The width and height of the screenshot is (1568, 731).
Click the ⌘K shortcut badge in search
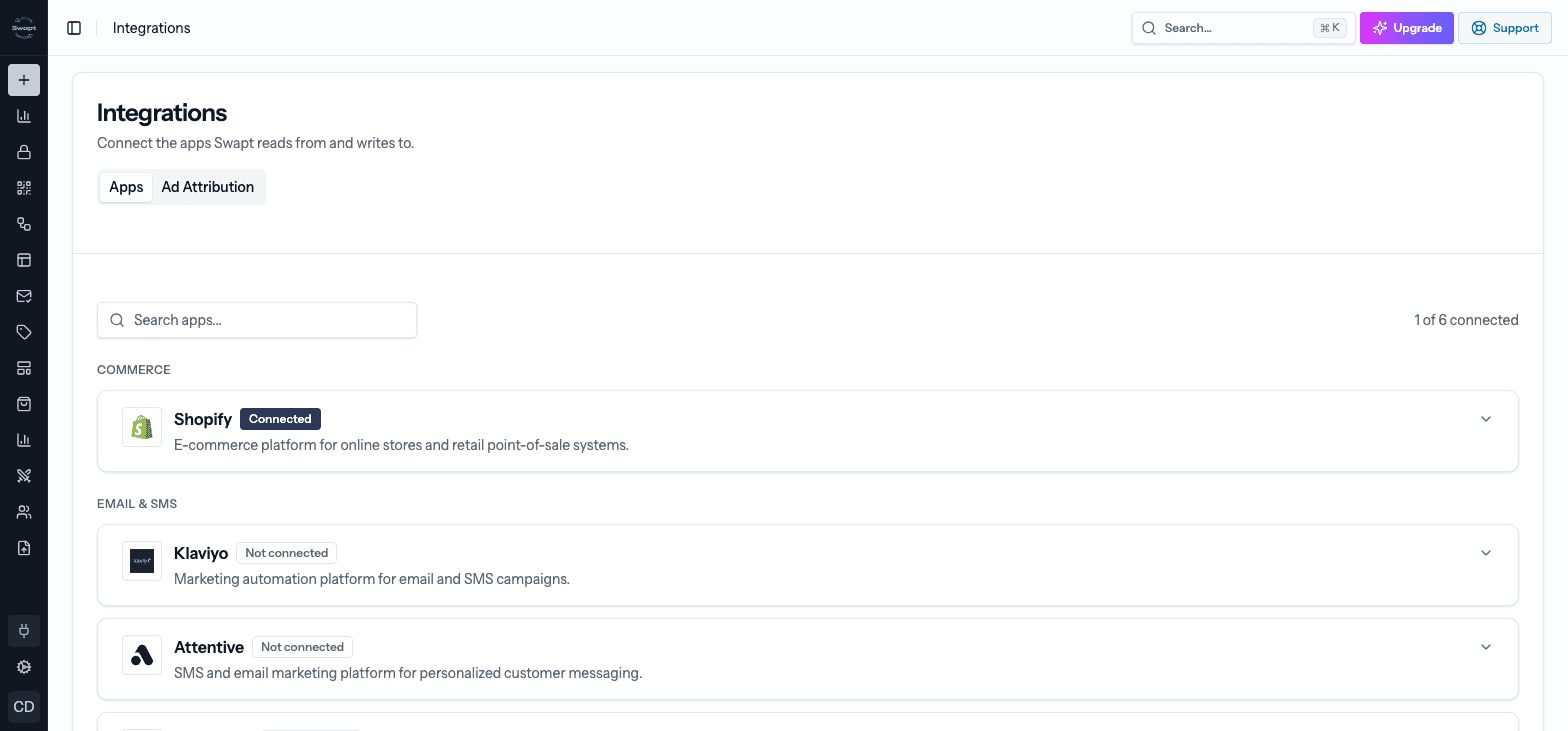(1330, 28)
